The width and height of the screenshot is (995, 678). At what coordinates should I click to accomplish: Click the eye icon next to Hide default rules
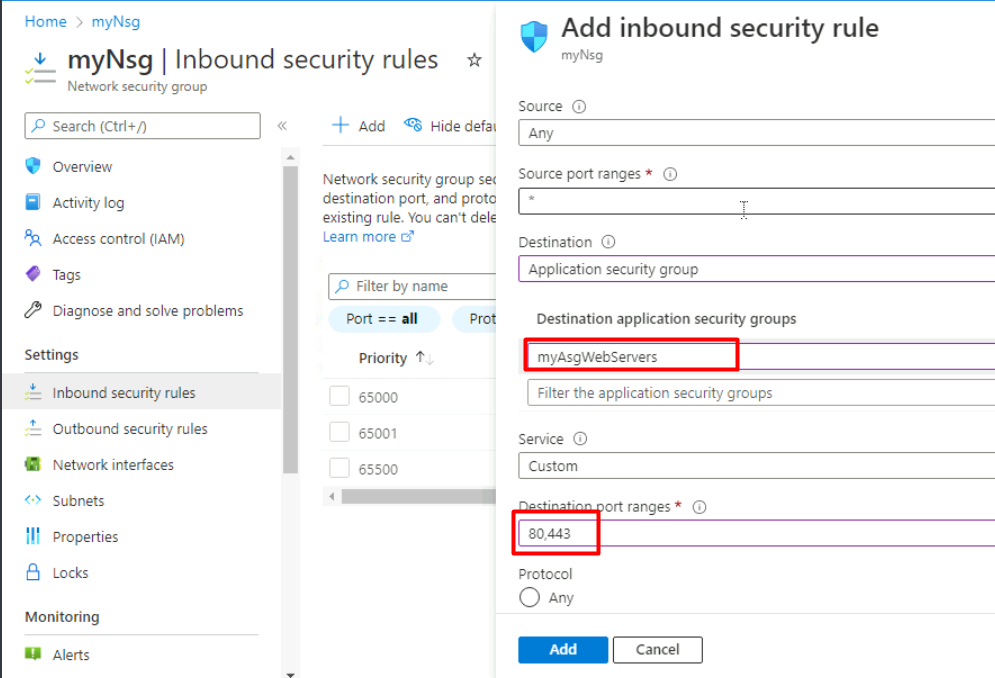(413, 124)
